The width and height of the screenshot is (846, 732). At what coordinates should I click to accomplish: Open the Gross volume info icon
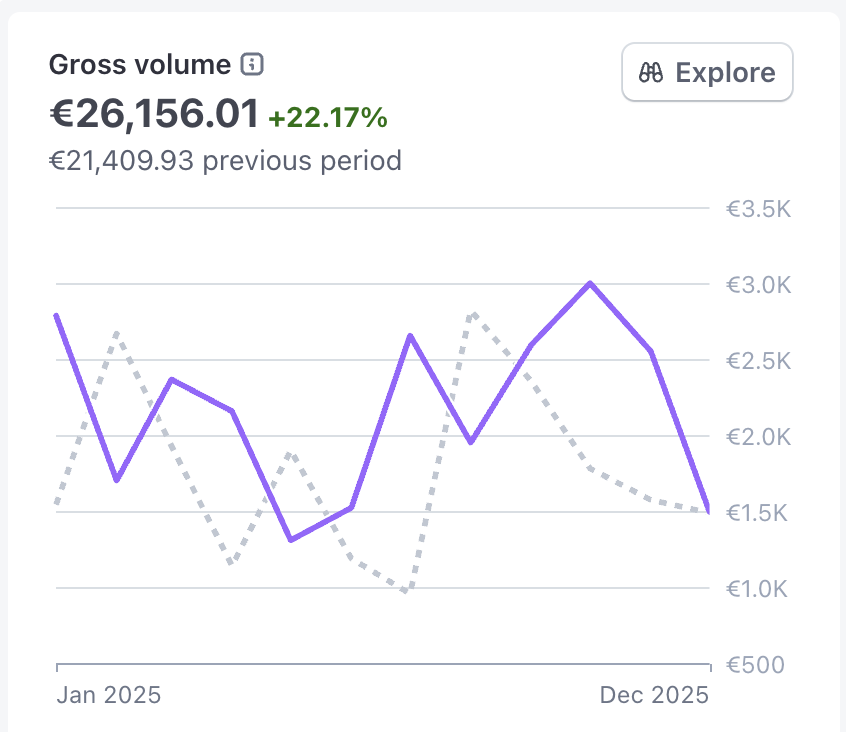click(252, 64)
